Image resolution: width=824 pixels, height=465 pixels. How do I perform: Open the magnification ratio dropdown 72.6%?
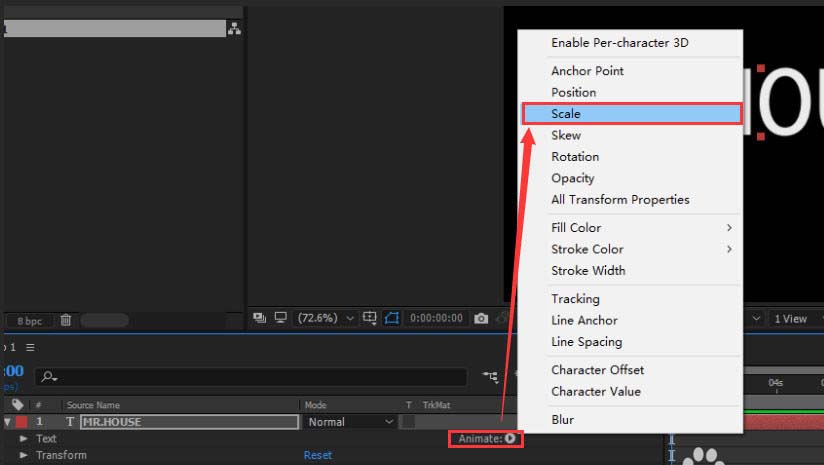coord(326,318)
